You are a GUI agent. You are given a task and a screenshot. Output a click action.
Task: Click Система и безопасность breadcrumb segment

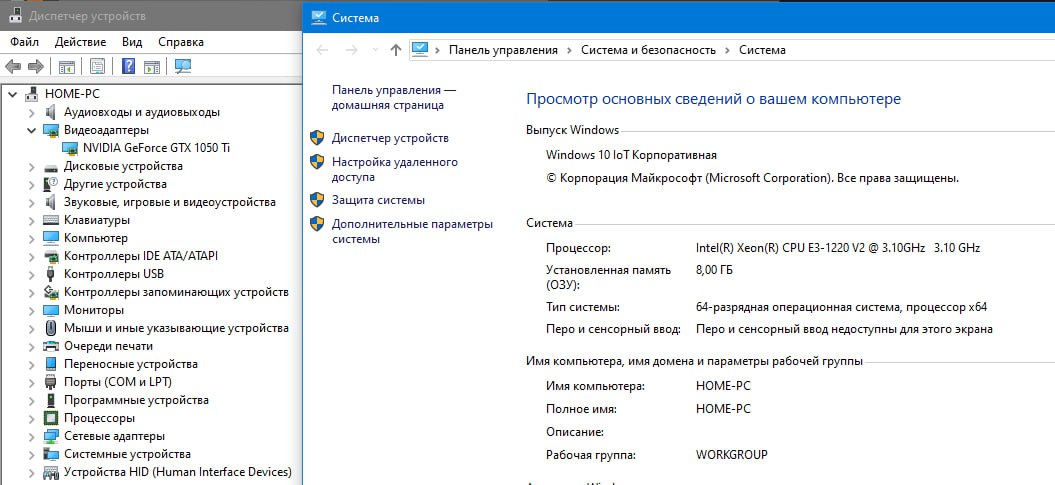[x=648, y=50]
